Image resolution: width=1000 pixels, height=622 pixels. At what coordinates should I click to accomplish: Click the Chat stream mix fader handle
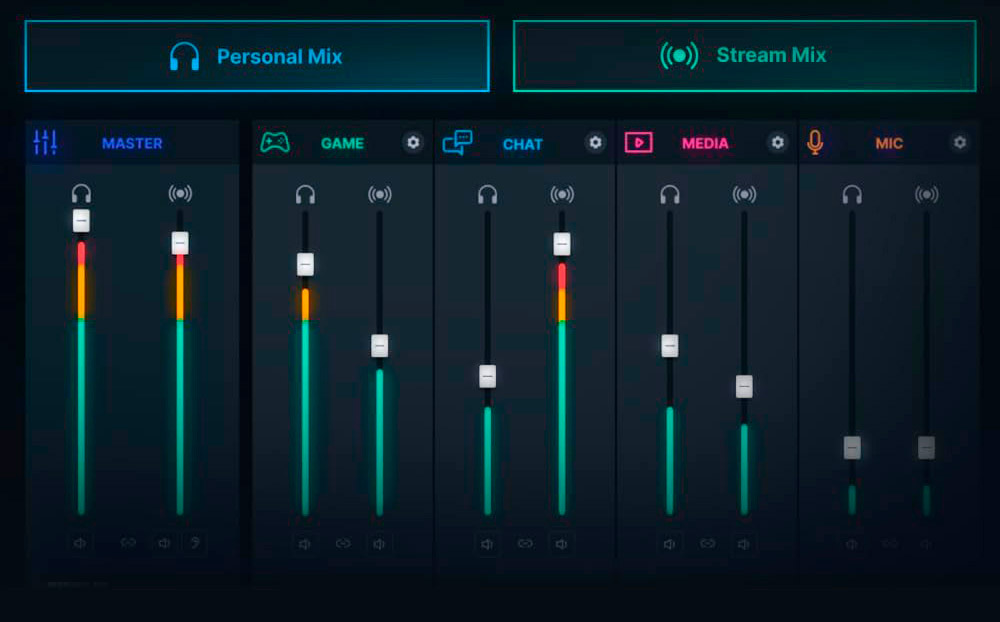(x=562, y=244)
